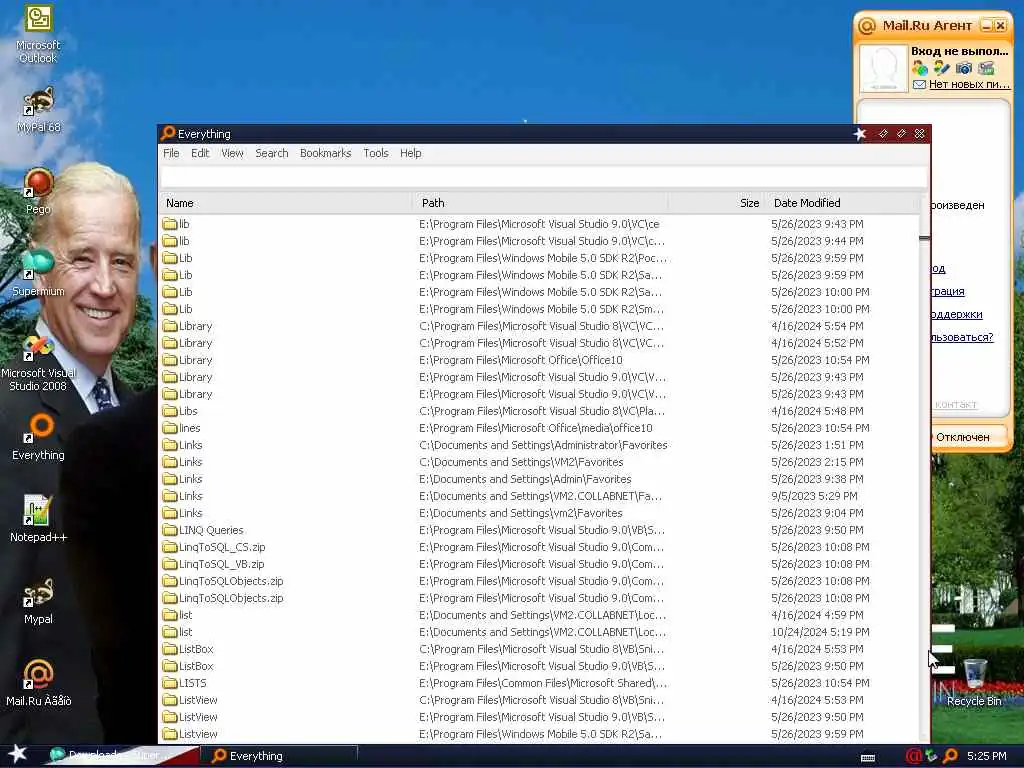
Task: Switch to the Downloads taskbar button
Action: point(121,756)
